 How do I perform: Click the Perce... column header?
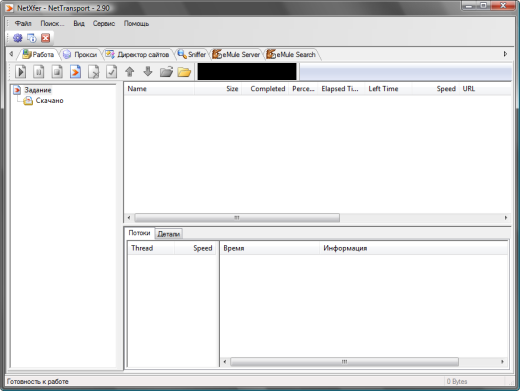coord(303,89)
